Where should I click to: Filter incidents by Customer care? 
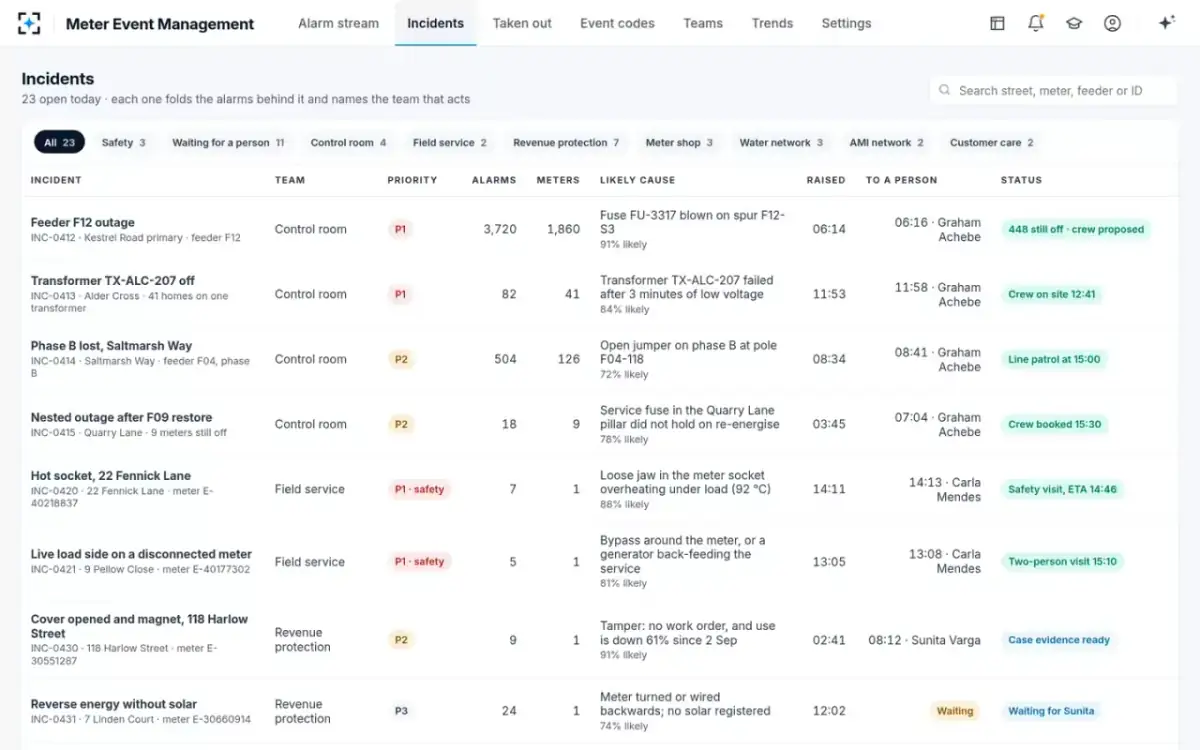991,142
